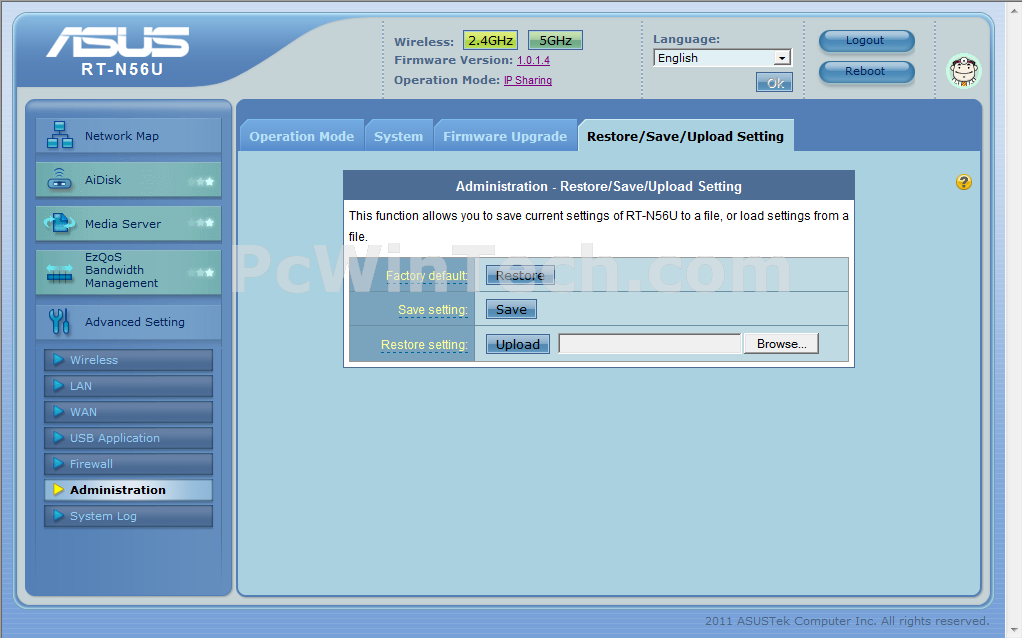Click the arrow icon beside USB Application
The width and height of the screenshot is (1022, 638).
pyautogui.click(x=58, y=438)
